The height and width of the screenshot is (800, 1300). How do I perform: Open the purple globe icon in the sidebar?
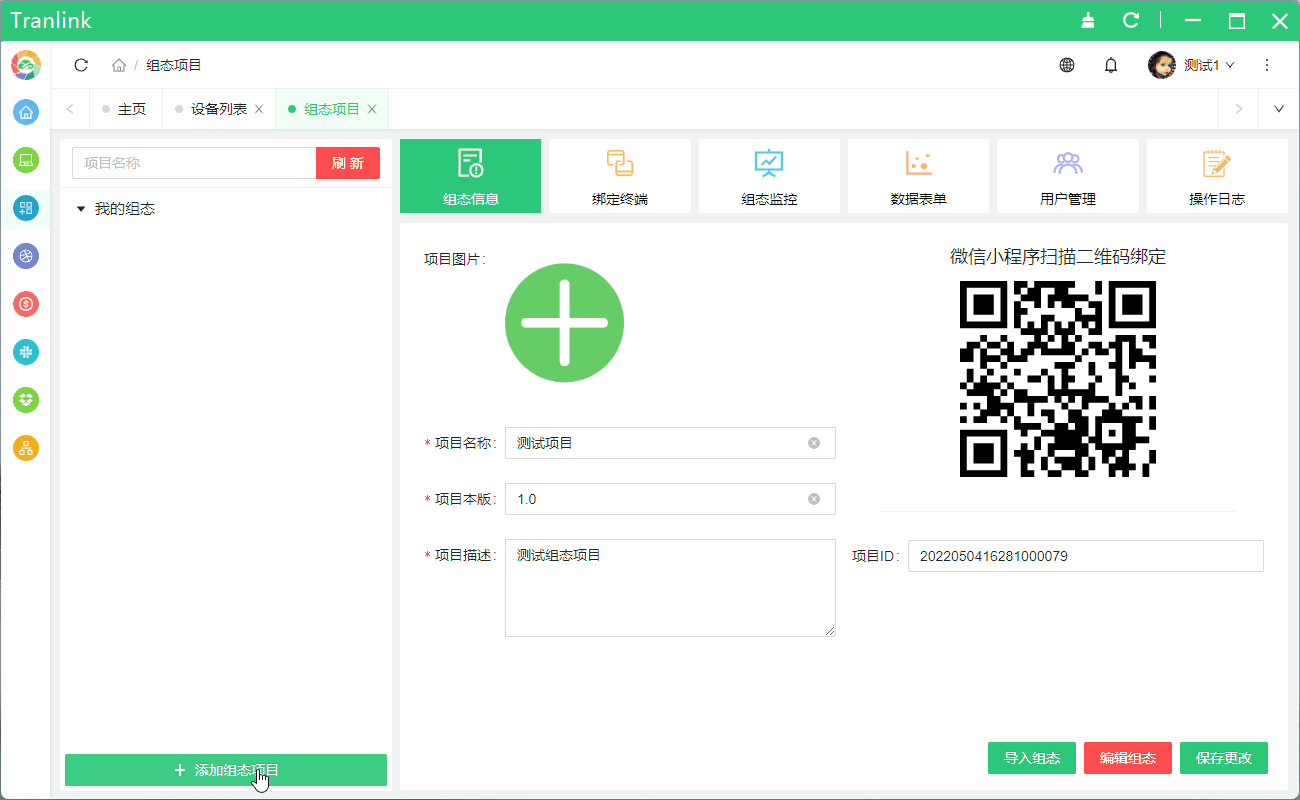[x=26, y=256]
